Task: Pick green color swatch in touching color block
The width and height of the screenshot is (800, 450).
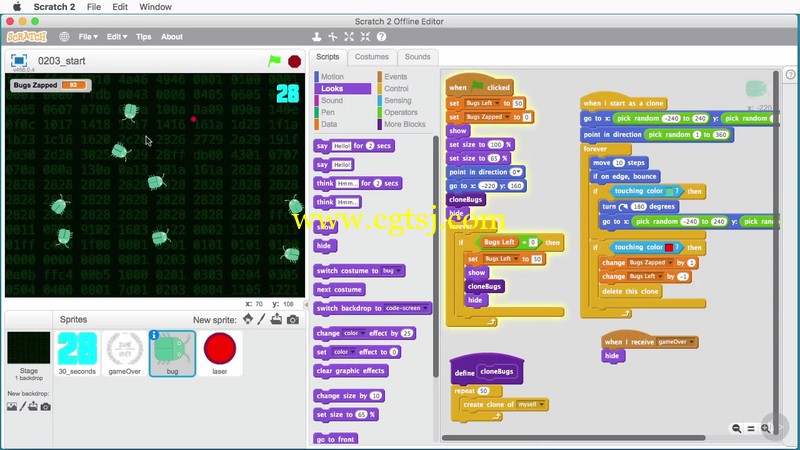Action: click(x=669, y=191)
